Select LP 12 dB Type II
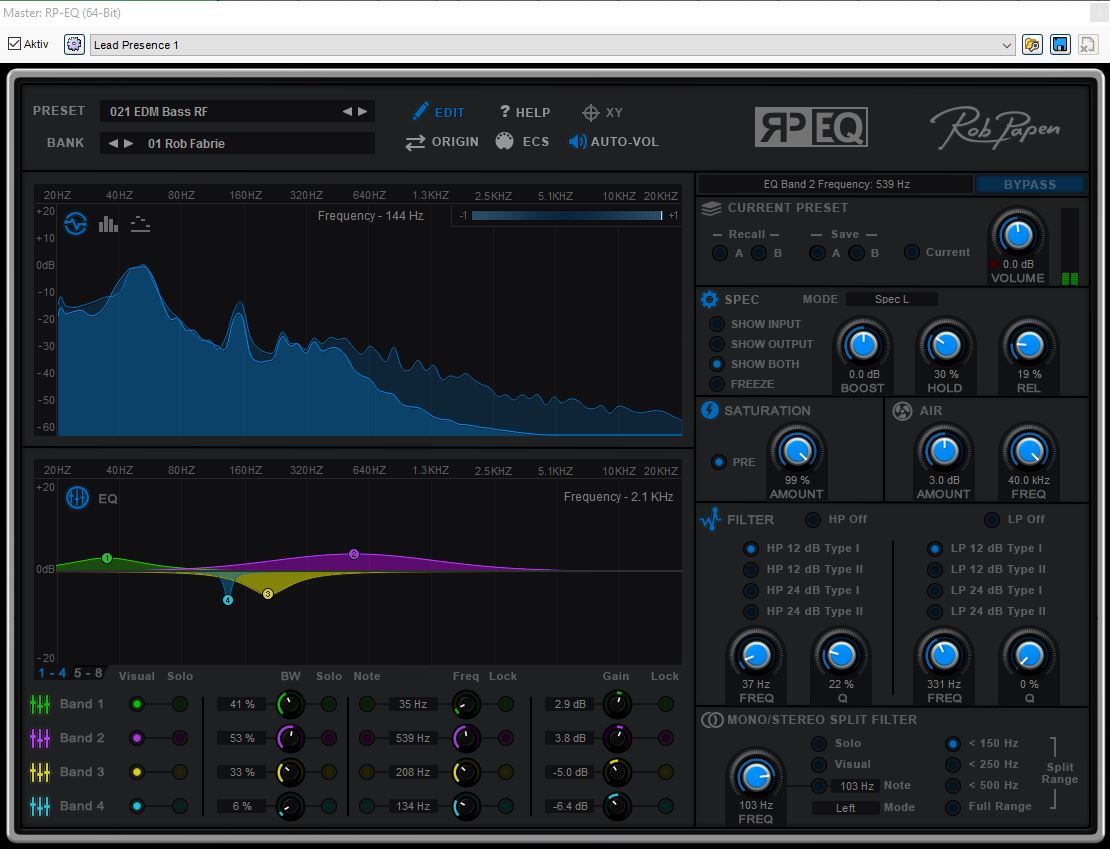 tap(935, 569)
